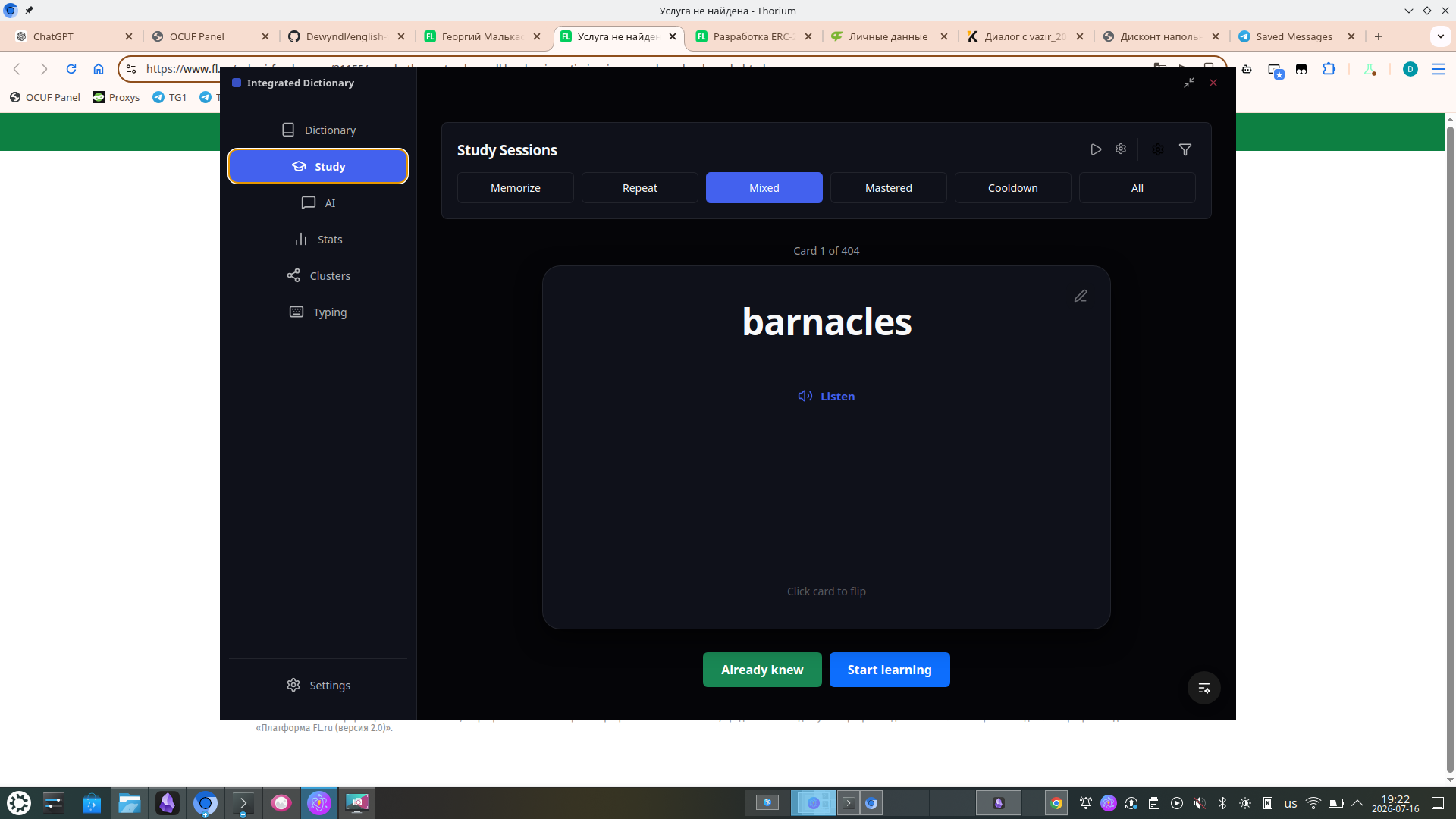The image size is (1456, 819).
Task: Open the robot extension icon
Action: [1247, 69]
